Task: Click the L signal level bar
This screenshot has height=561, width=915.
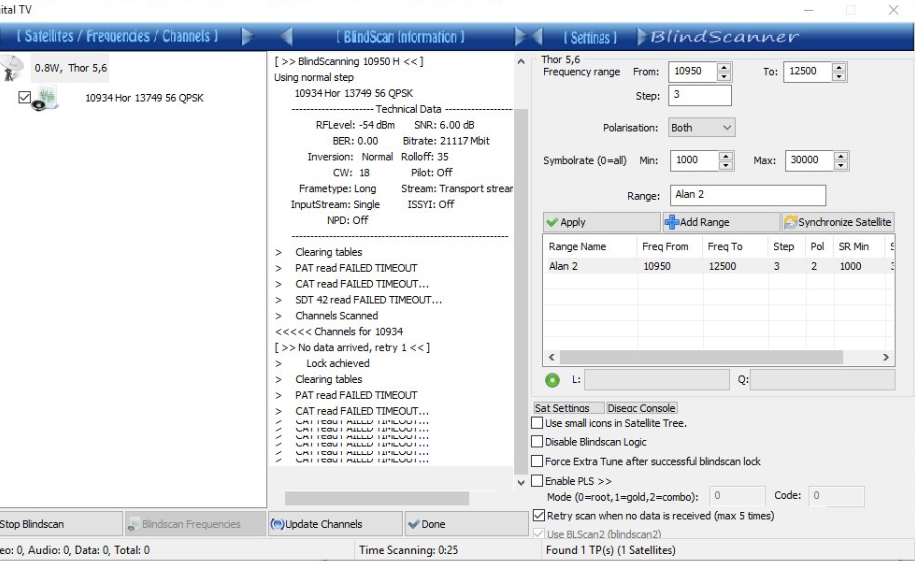Action: (x=656, y=379)
